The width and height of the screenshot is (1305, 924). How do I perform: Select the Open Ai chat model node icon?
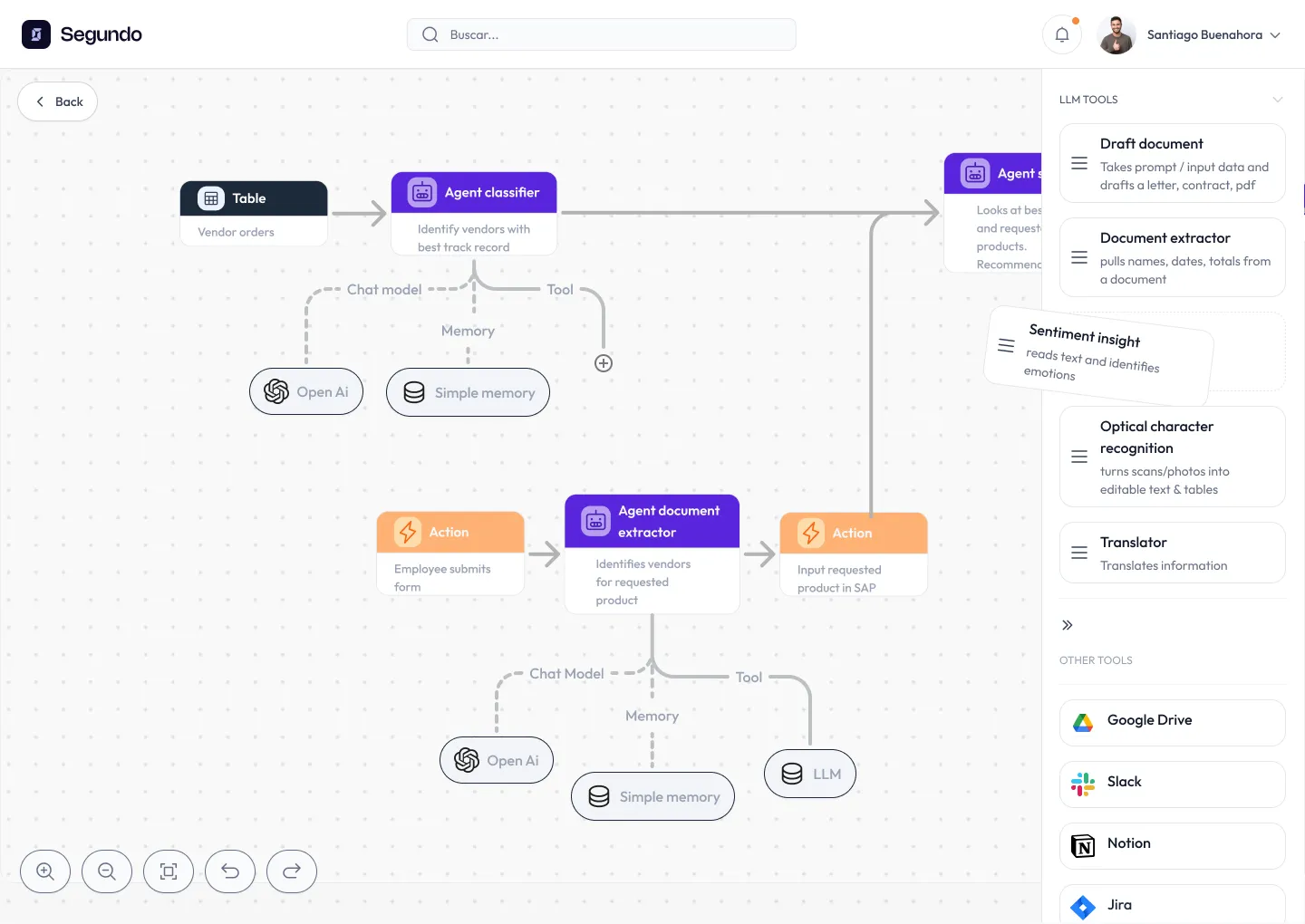coord(276,391)
